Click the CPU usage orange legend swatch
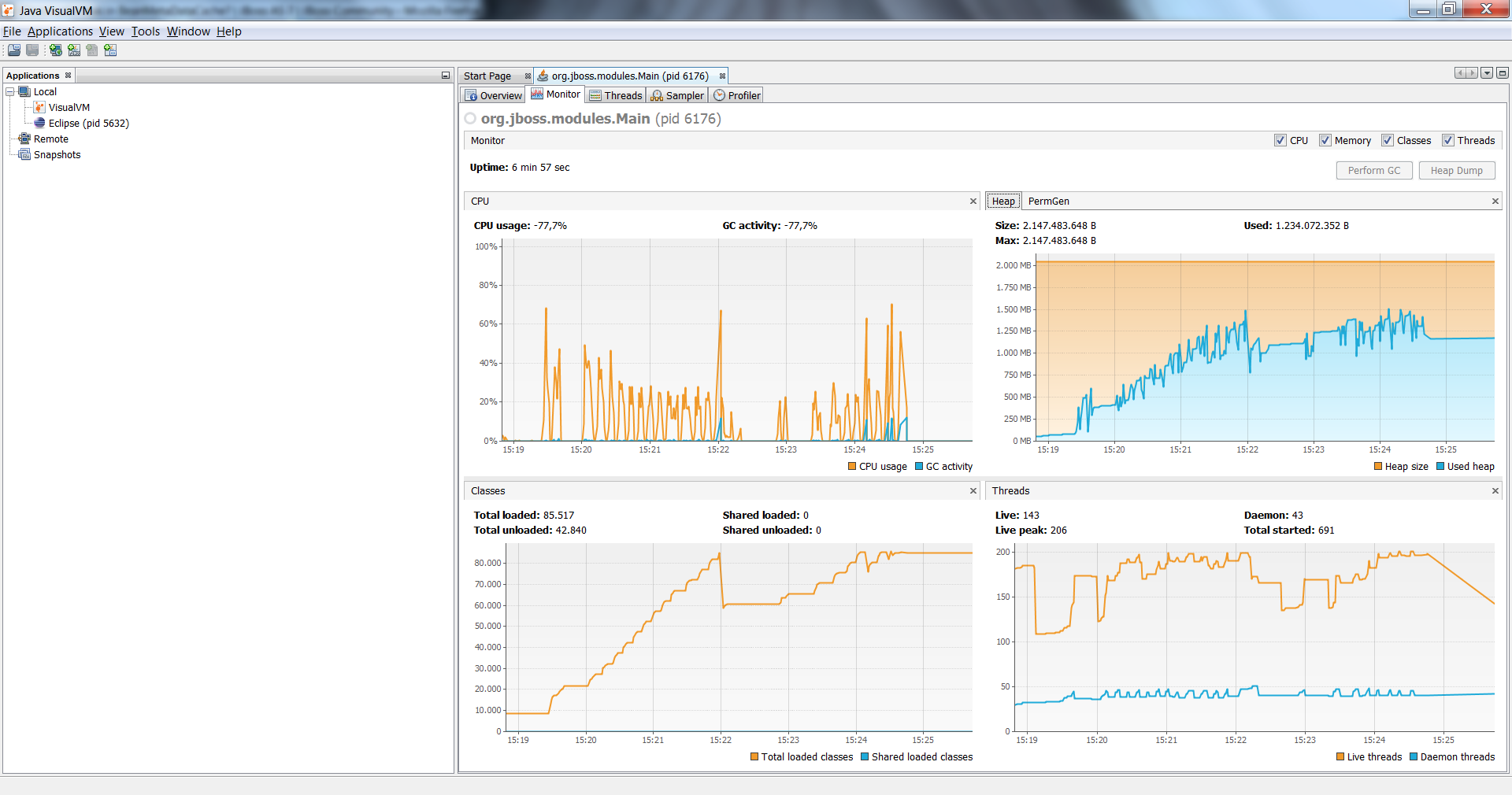This screenshot has height=795, width=1512. point(852,467)
